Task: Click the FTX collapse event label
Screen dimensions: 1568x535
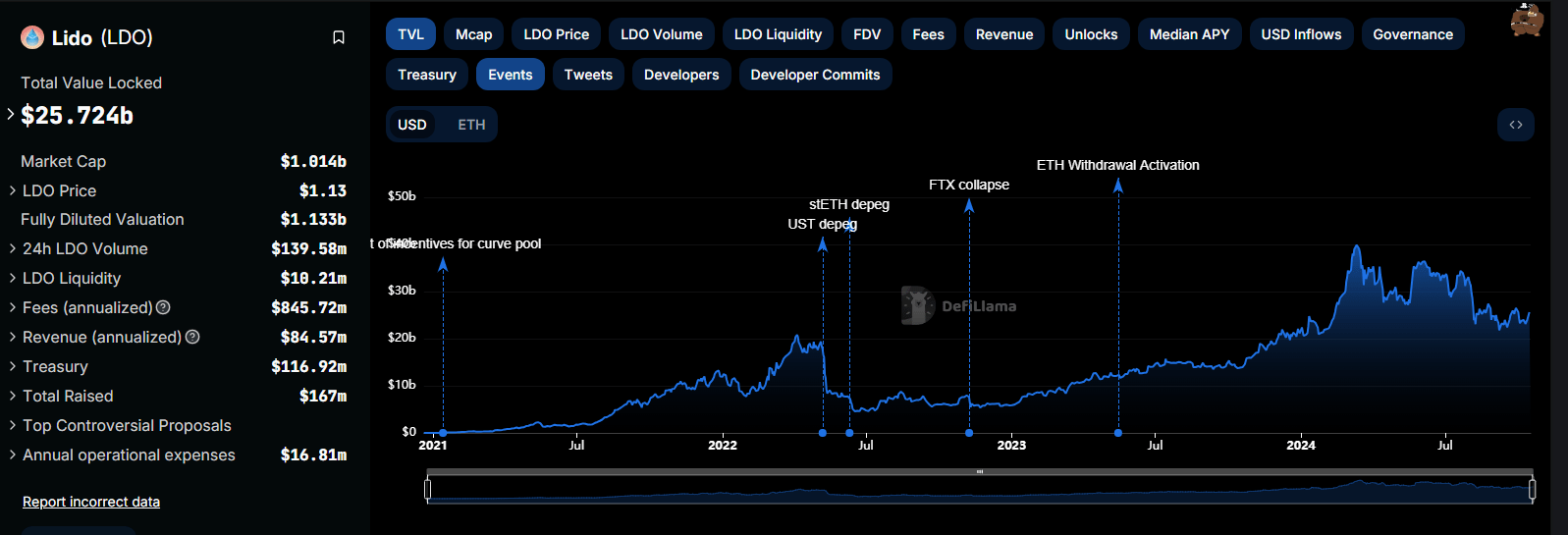Action: 969,185
